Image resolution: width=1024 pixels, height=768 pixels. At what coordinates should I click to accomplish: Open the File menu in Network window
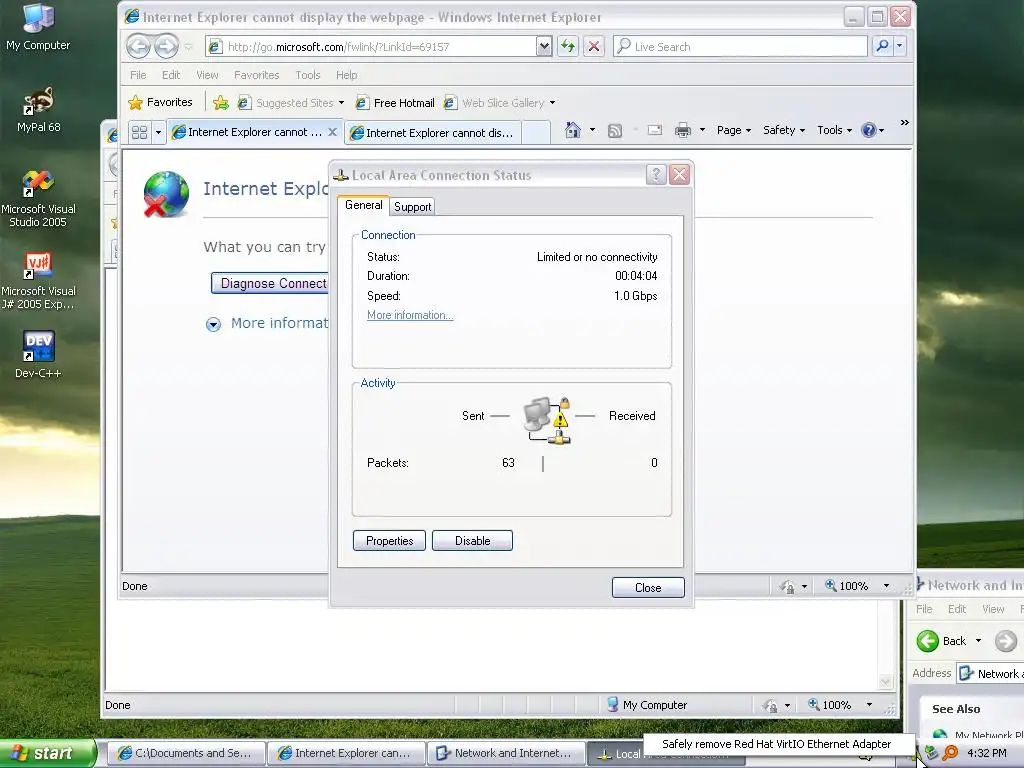(x=924, y=609)
